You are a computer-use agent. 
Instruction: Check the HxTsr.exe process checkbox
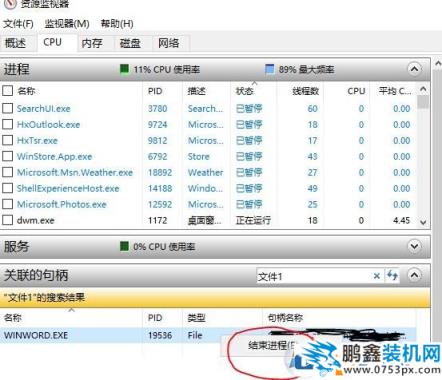(x=7, y=140)
